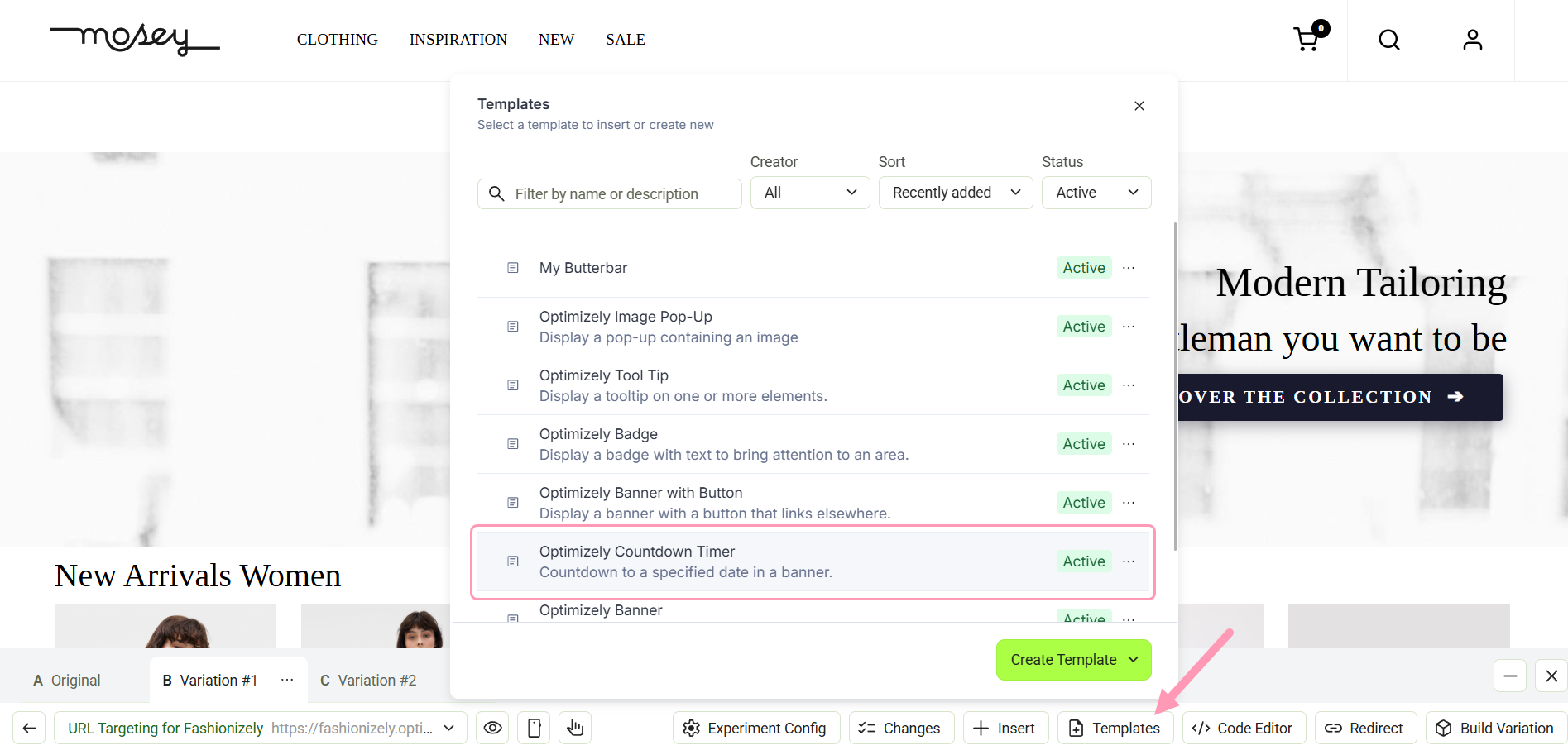Image resolution: width=1568 pixels, height=750 pixels.
Task: Click the Modern Tailoring headline
Action: tap(1361, 283)
